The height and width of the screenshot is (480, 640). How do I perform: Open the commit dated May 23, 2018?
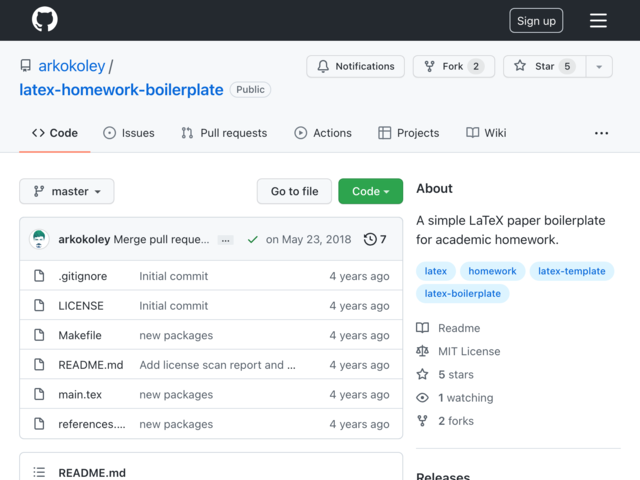point(308,239)
